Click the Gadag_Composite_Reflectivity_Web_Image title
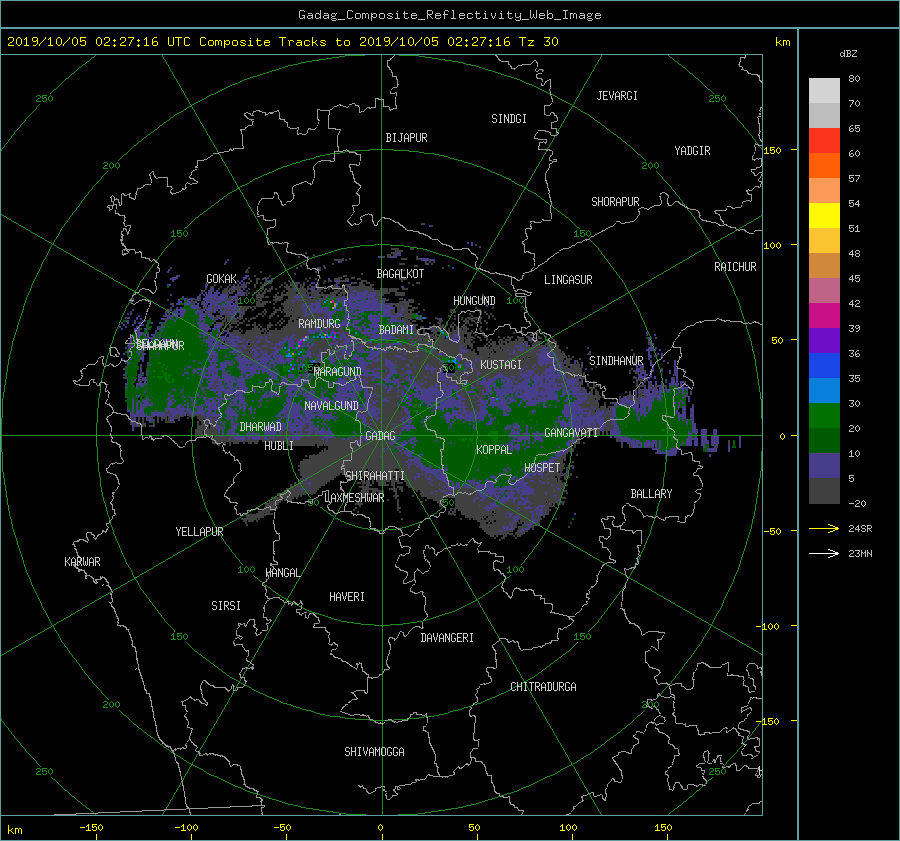 pos(449,15)
